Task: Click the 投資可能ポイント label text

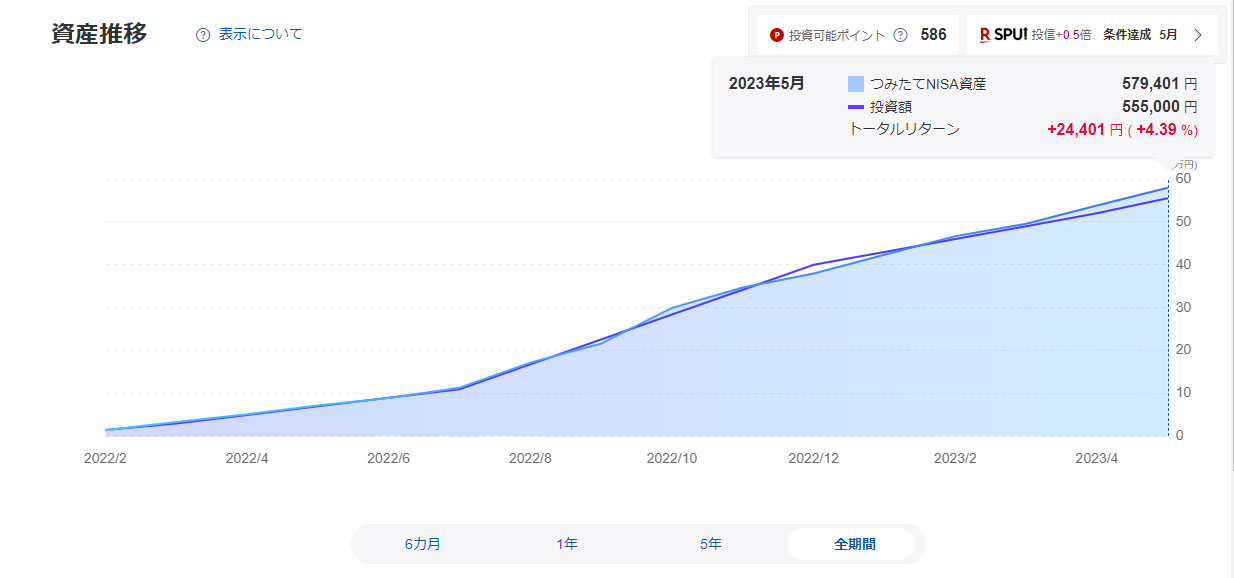Action: pos(837,35)
